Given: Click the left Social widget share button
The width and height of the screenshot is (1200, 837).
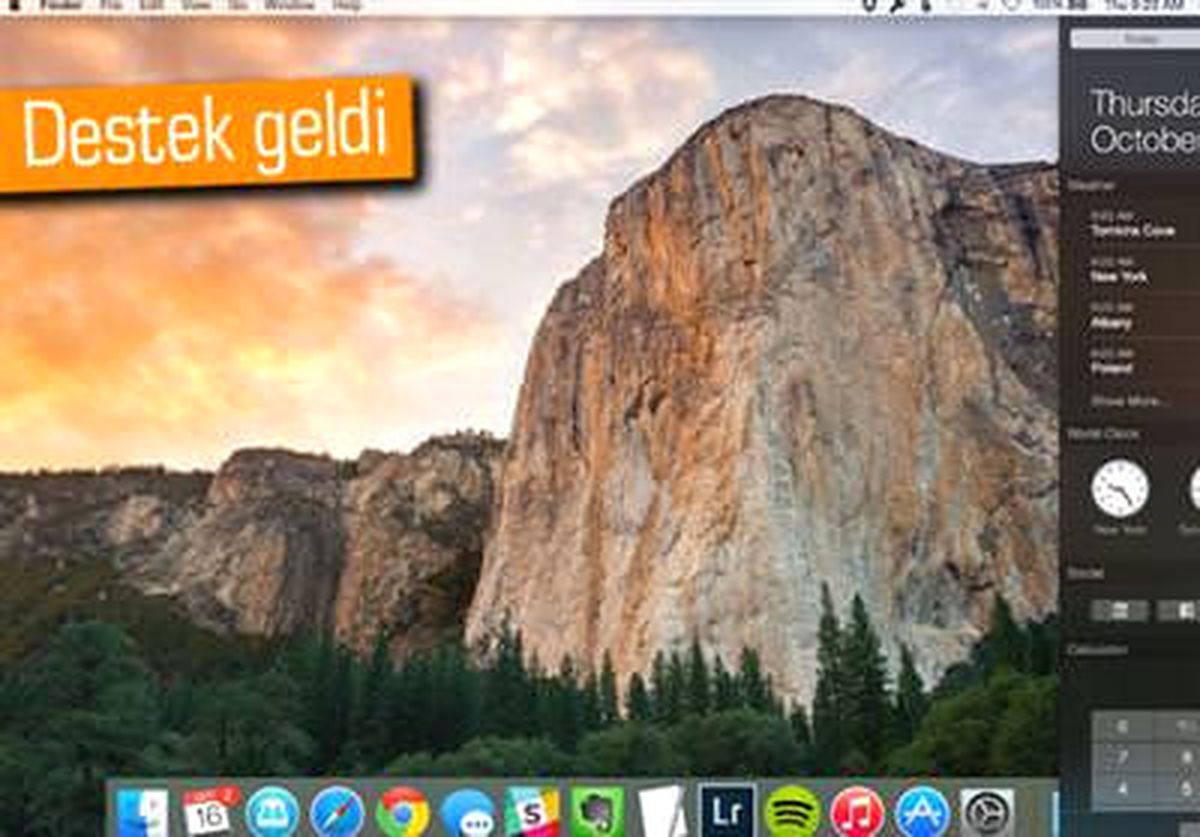Looking at the screenshot, I should click(x=1119, y=609).
